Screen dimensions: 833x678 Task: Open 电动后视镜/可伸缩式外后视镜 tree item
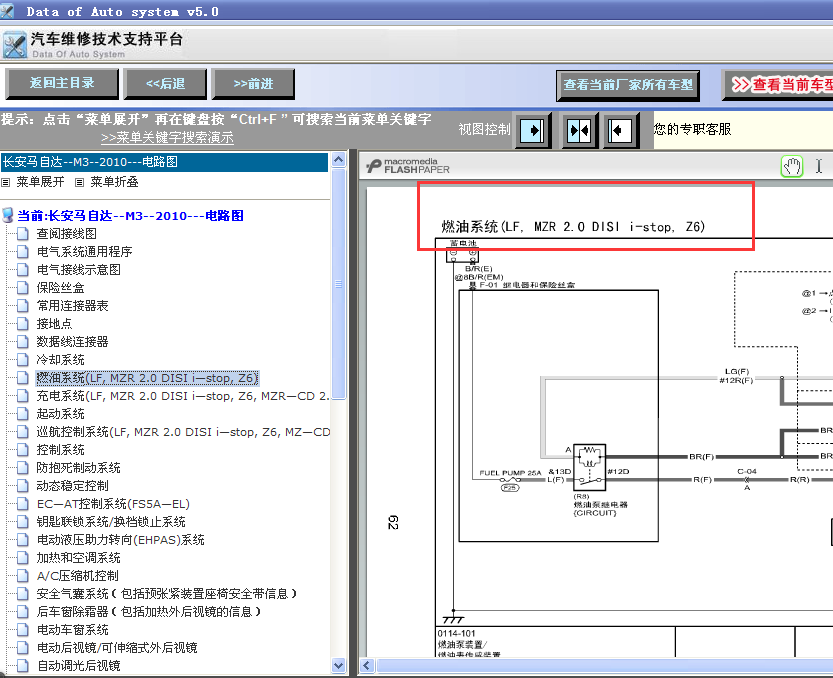coord(117,648)
